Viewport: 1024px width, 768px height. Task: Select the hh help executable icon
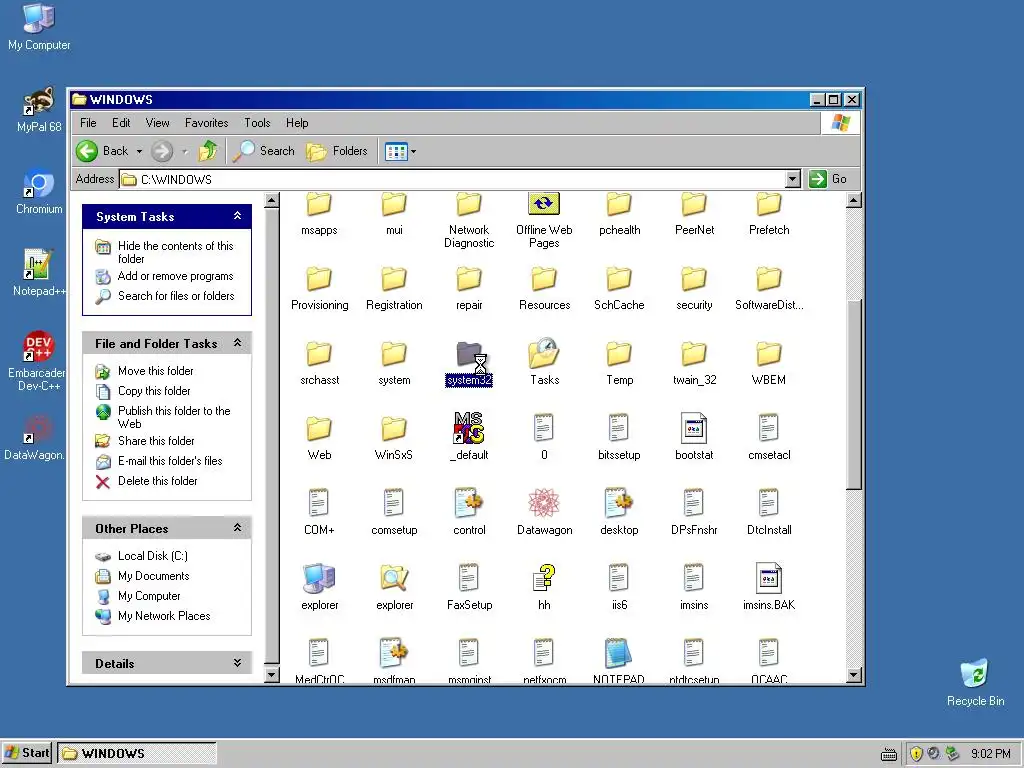(x=544, y=578)
